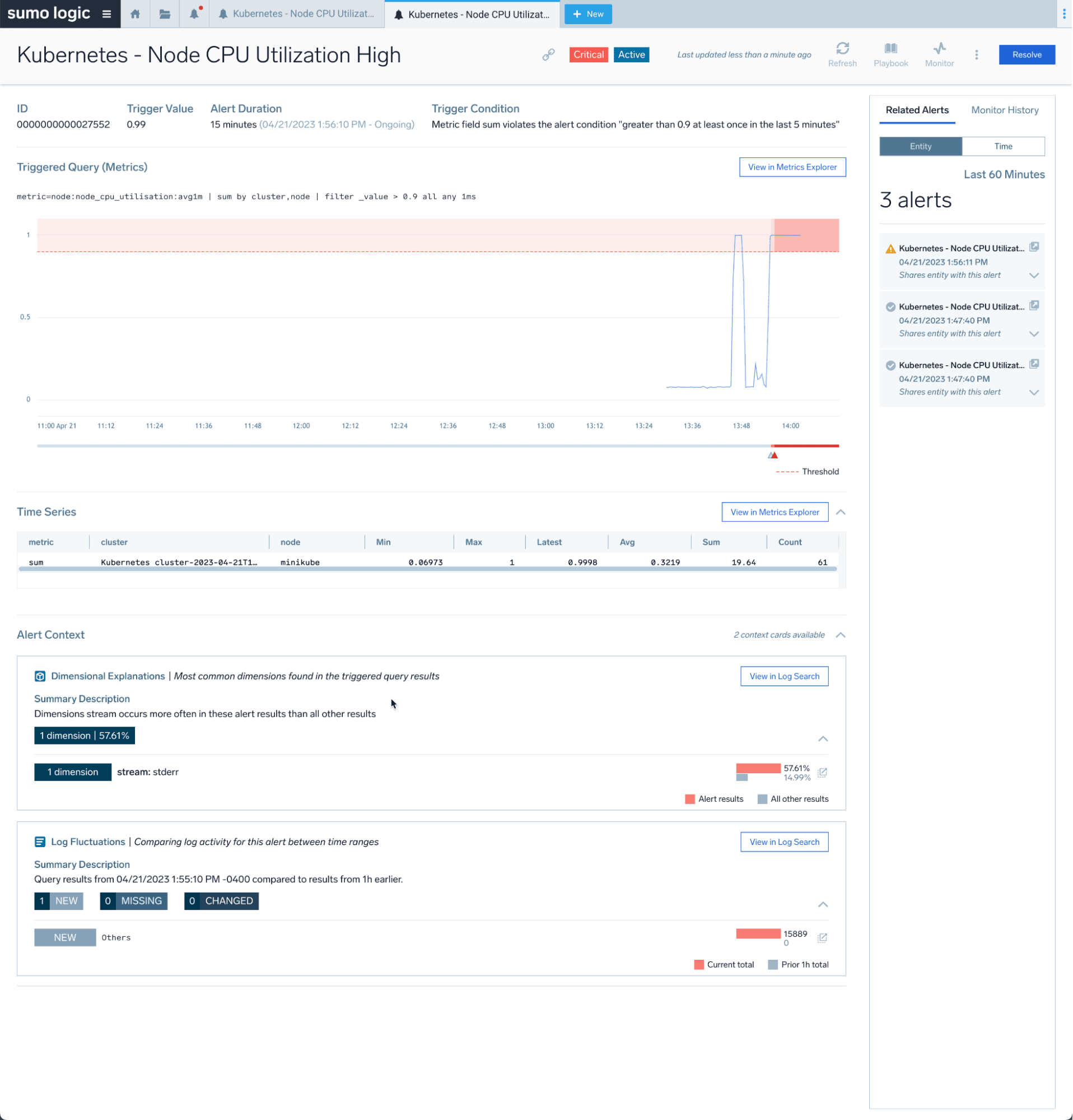Image resolution: width=1073 pixels, height=1120 pixels.
Task: Open the alerts bell with red dot
Action: (x=195, y=13)
